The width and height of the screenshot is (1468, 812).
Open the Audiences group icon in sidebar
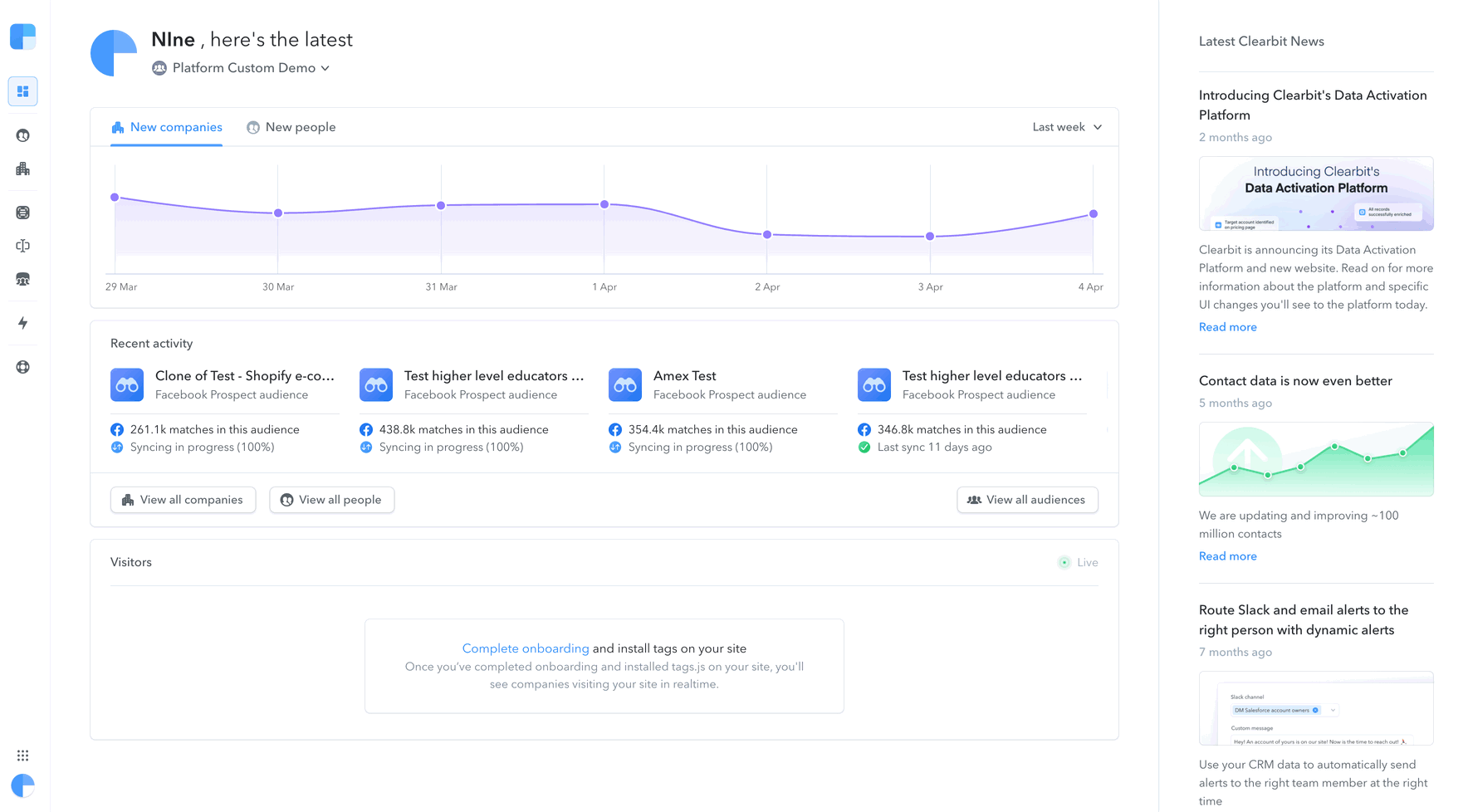coord(22,280)
